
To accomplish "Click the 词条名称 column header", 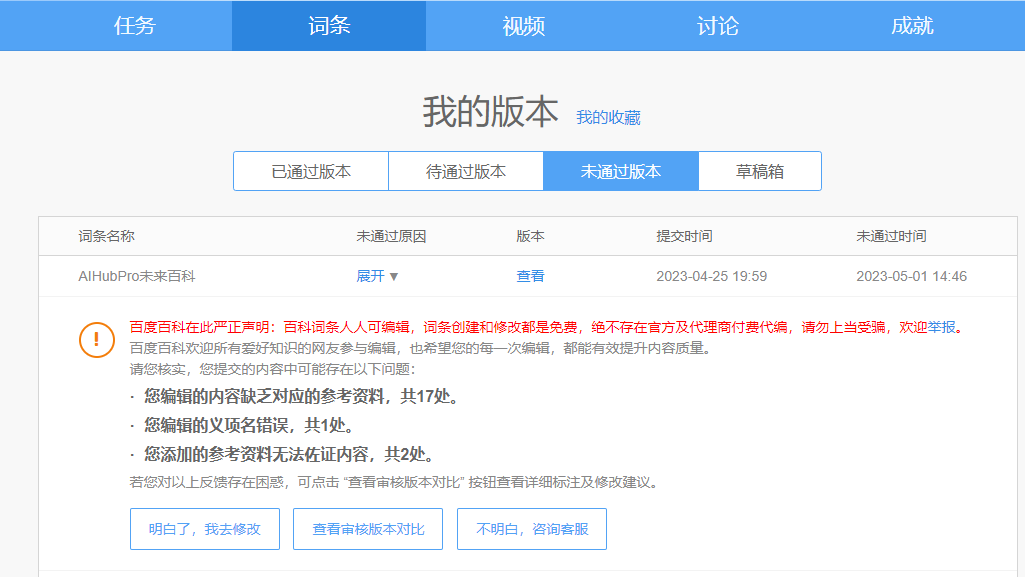I will click(107, 236).
